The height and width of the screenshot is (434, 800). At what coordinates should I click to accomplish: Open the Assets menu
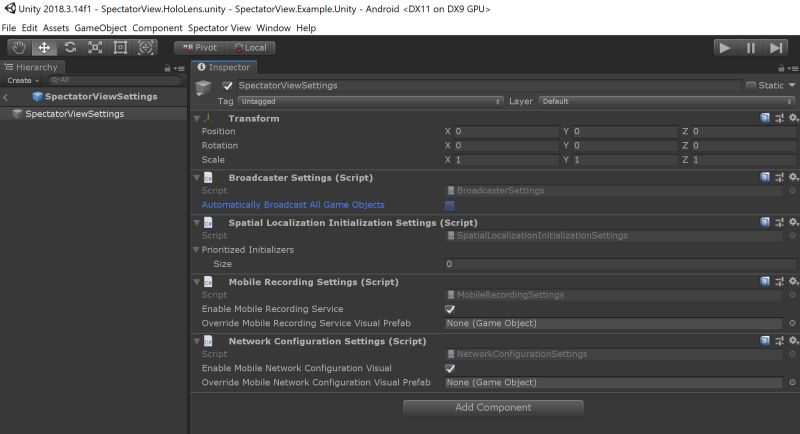point(56,28)
